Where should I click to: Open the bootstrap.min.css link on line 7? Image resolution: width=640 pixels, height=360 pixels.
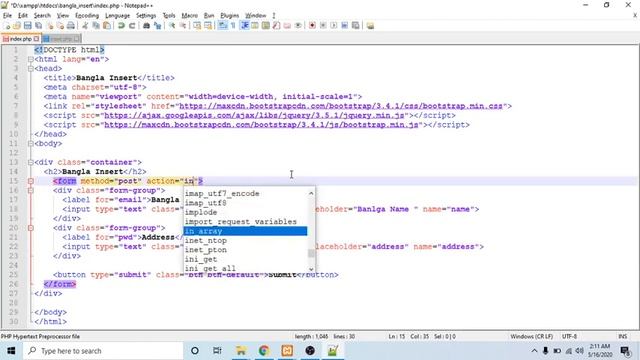point(341,106)
